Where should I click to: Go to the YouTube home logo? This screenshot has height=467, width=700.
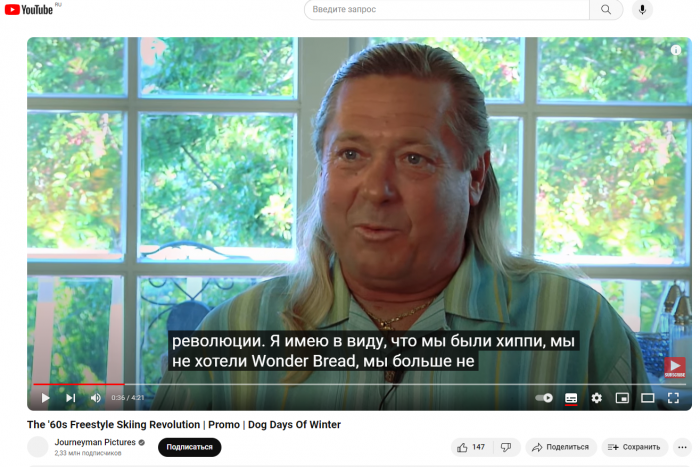pos(29,9)
